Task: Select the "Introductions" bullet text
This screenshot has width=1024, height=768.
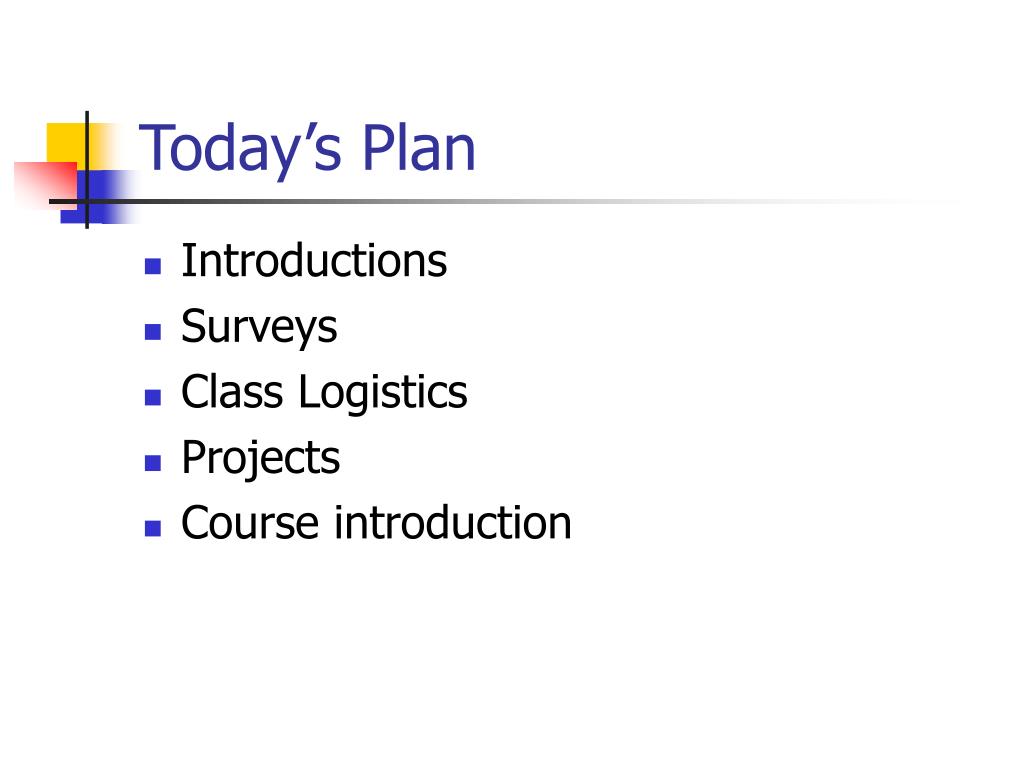Action: coord(314,261)
